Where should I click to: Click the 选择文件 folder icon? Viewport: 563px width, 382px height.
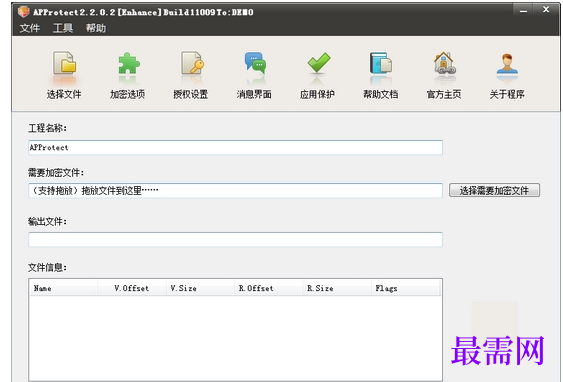click(64, 63)
